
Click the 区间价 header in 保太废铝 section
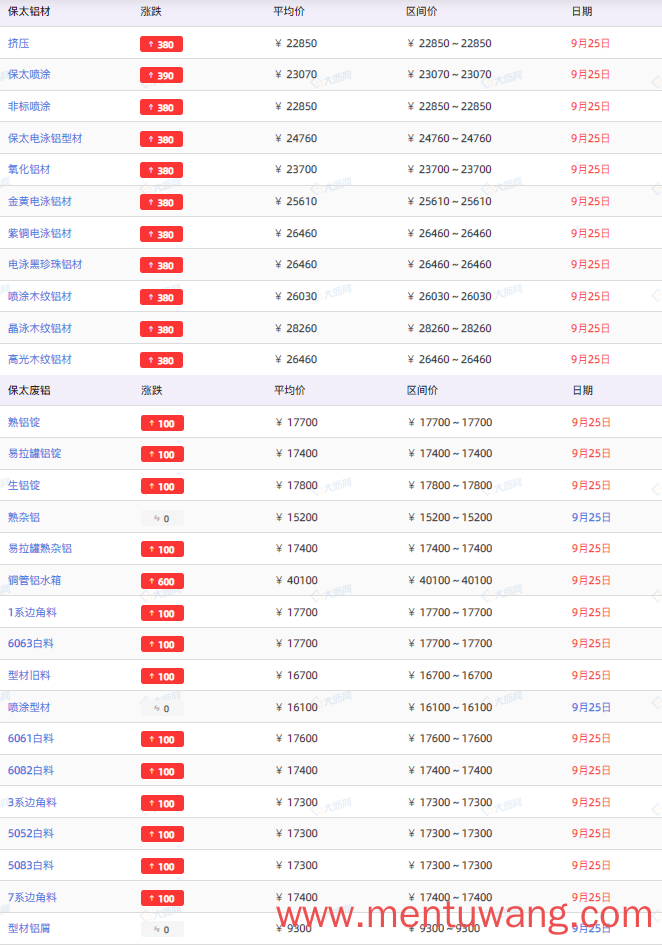[x=422, y=391]
